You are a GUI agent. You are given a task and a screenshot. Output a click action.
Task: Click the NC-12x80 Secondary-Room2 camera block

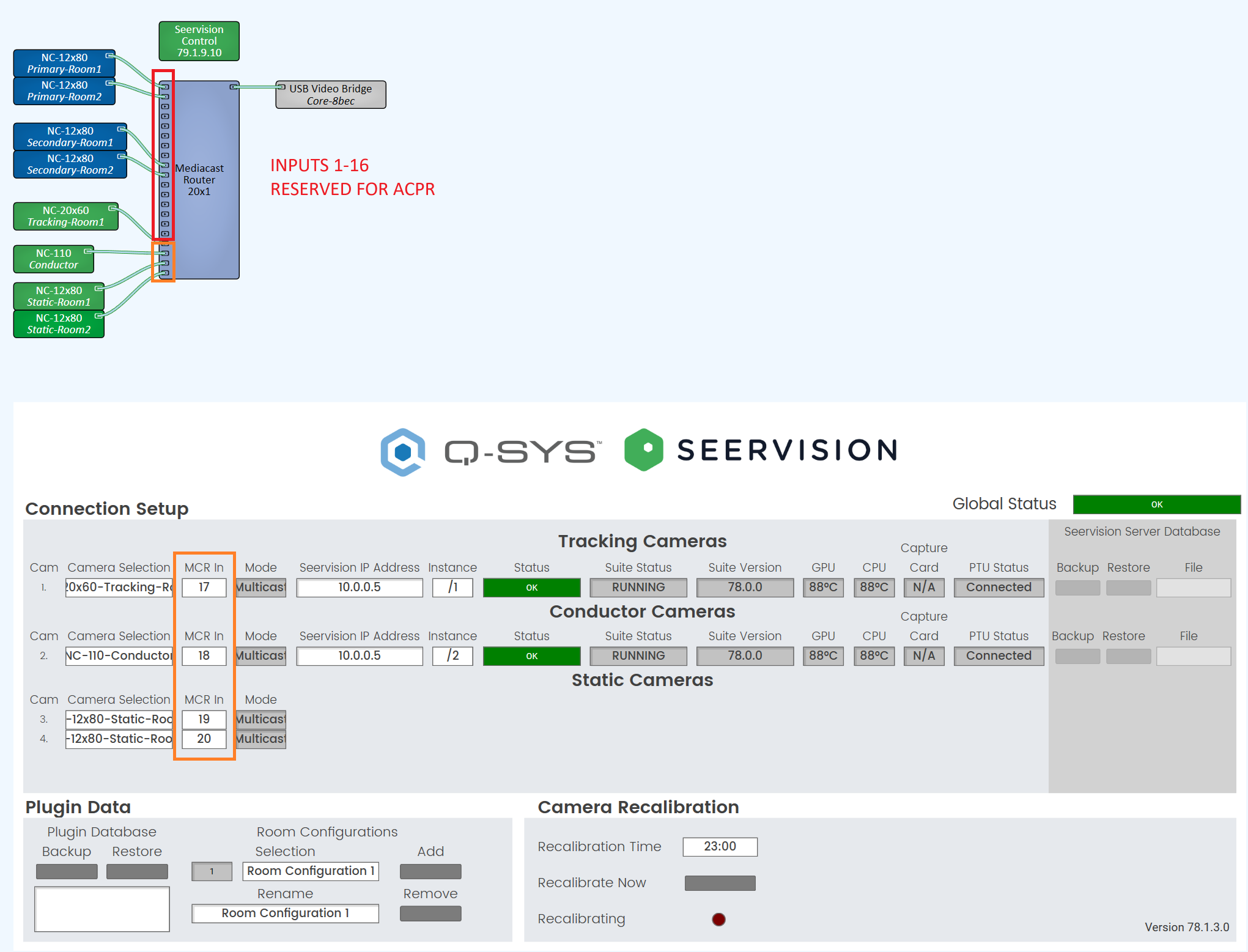tap(70, 164)
